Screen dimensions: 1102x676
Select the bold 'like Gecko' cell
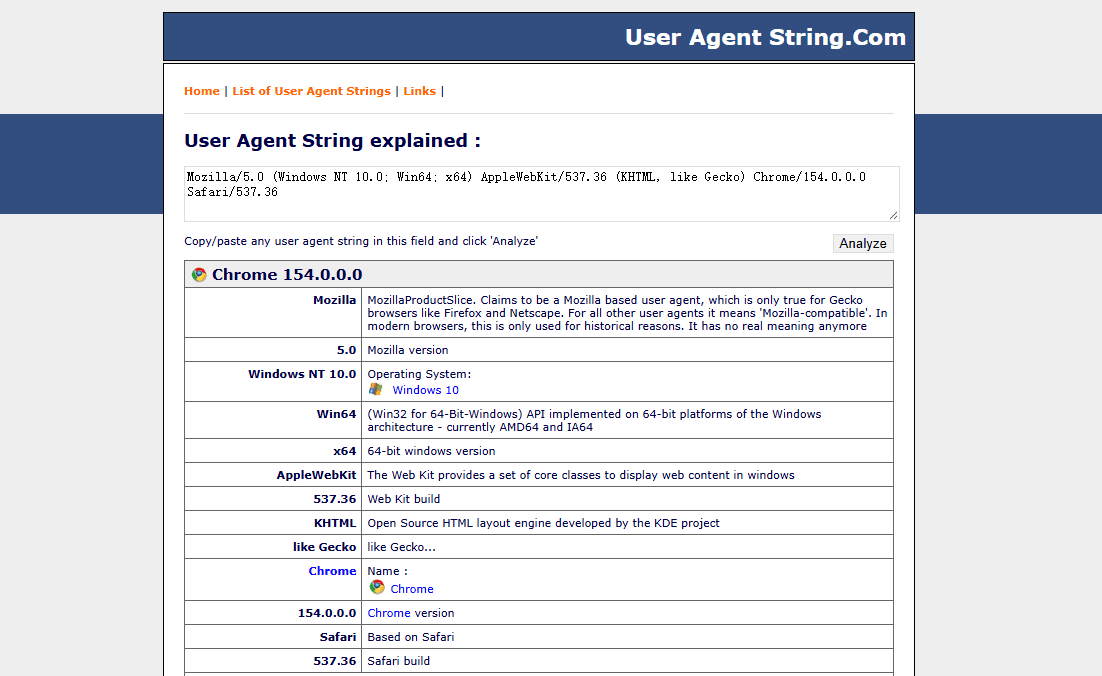273,547
